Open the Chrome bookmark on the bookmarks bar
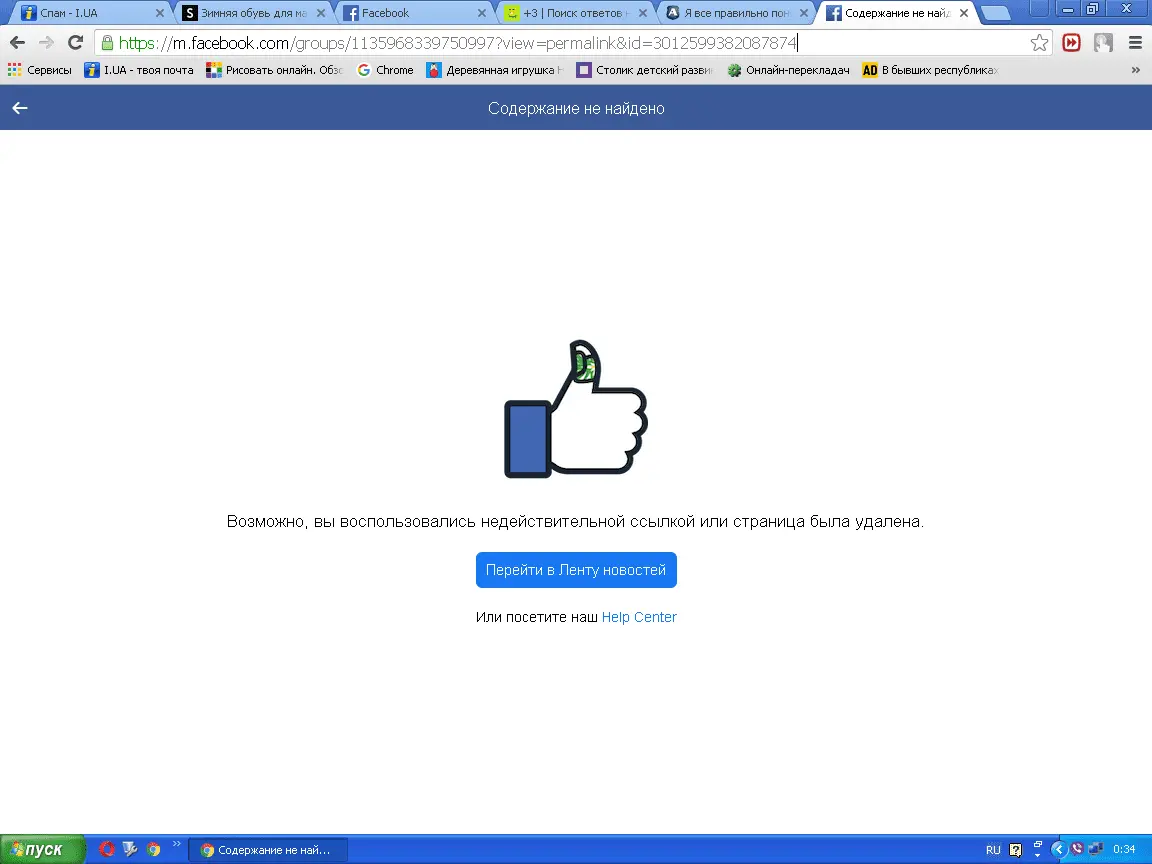1152x864 pixels. point(385,70)
